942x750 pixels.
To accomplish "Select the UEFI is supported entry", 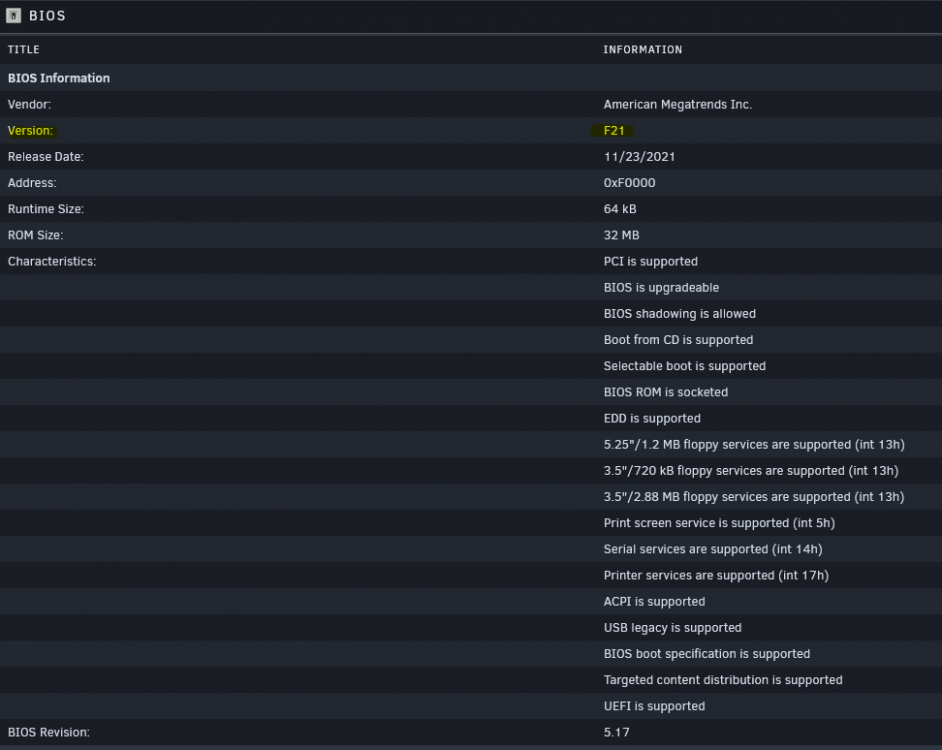I will [x=654, y=706].
